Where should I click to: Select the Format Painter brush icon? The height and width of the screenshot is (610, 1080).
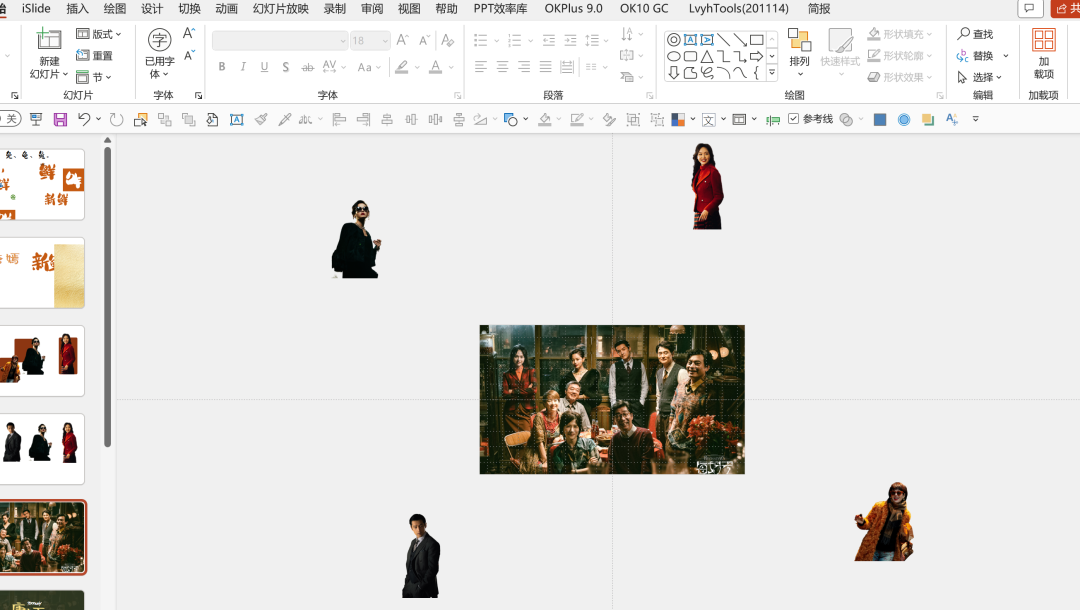click(x=261, y=120)
